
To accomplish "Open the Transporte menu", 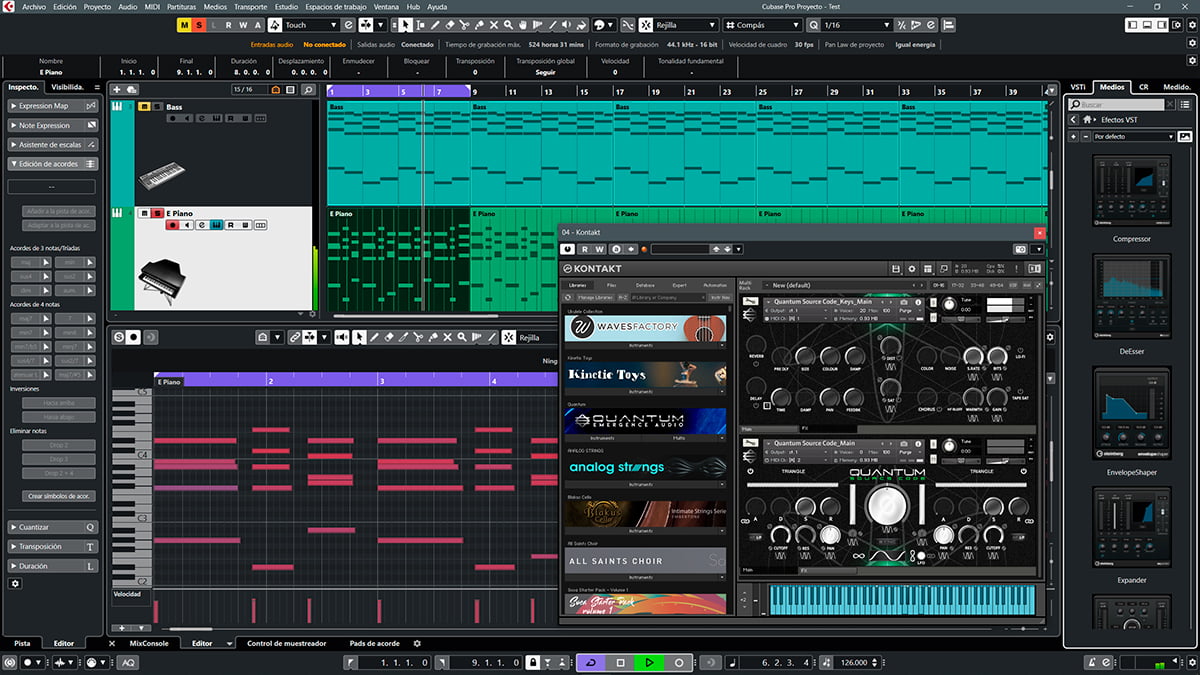I will coord(250,6).
